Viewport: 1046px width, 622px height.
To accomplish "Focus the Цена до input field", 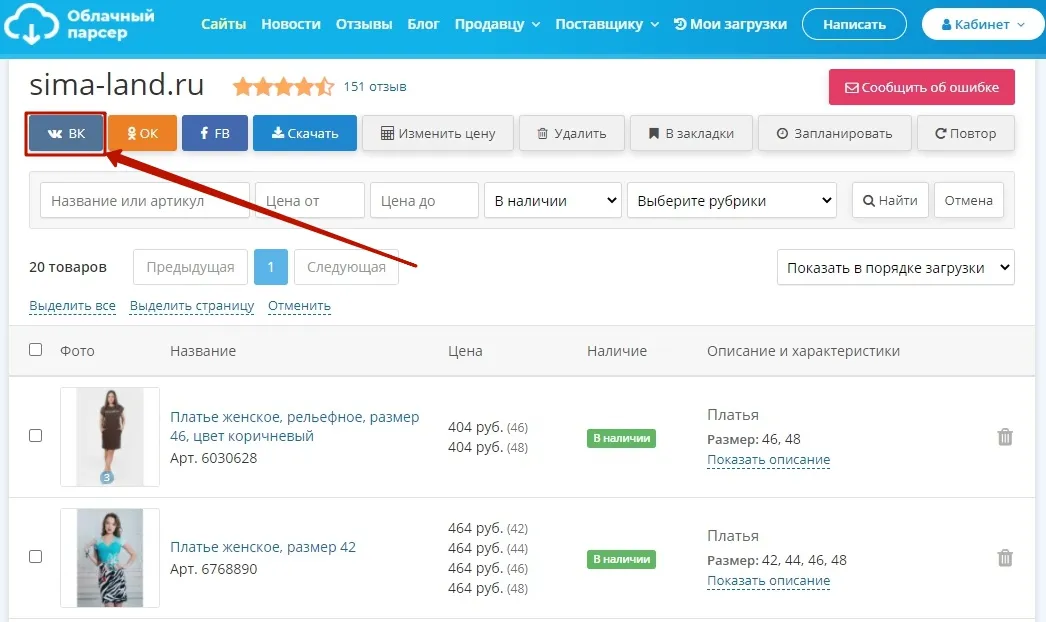I will point(424,200).
